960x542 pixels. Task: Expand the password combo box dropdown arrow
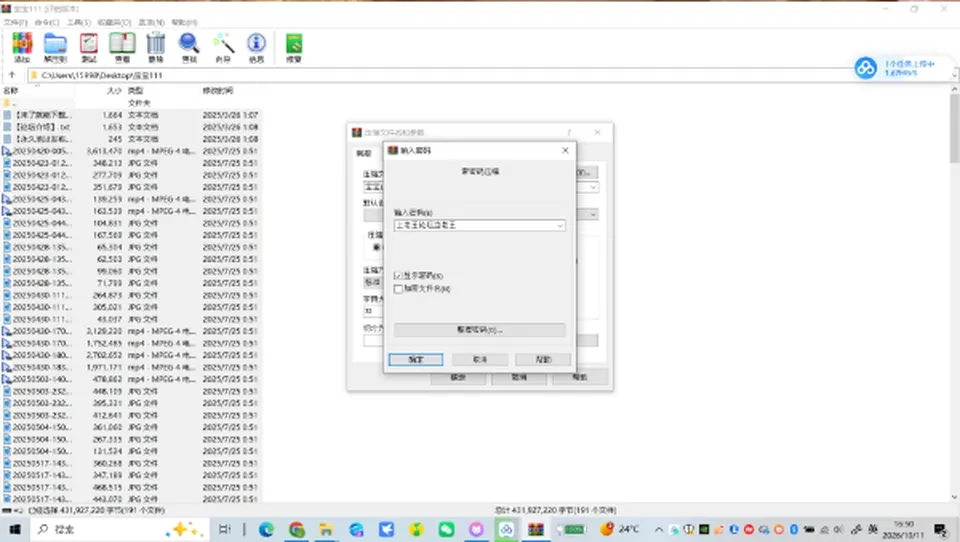point(560,226)
